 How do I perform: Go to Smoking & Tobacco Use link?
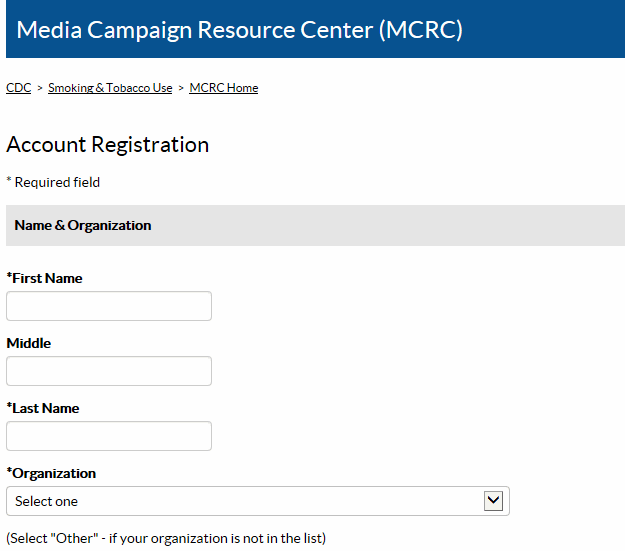point(110,88)
